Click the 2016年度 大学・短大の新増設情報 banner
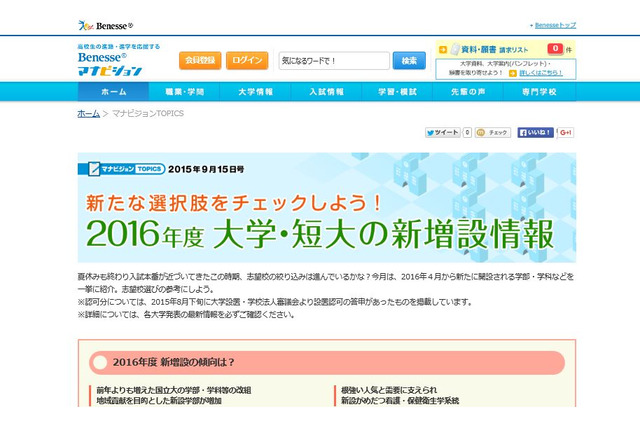Viewport: 640px width, 426px height. point(327,208)
